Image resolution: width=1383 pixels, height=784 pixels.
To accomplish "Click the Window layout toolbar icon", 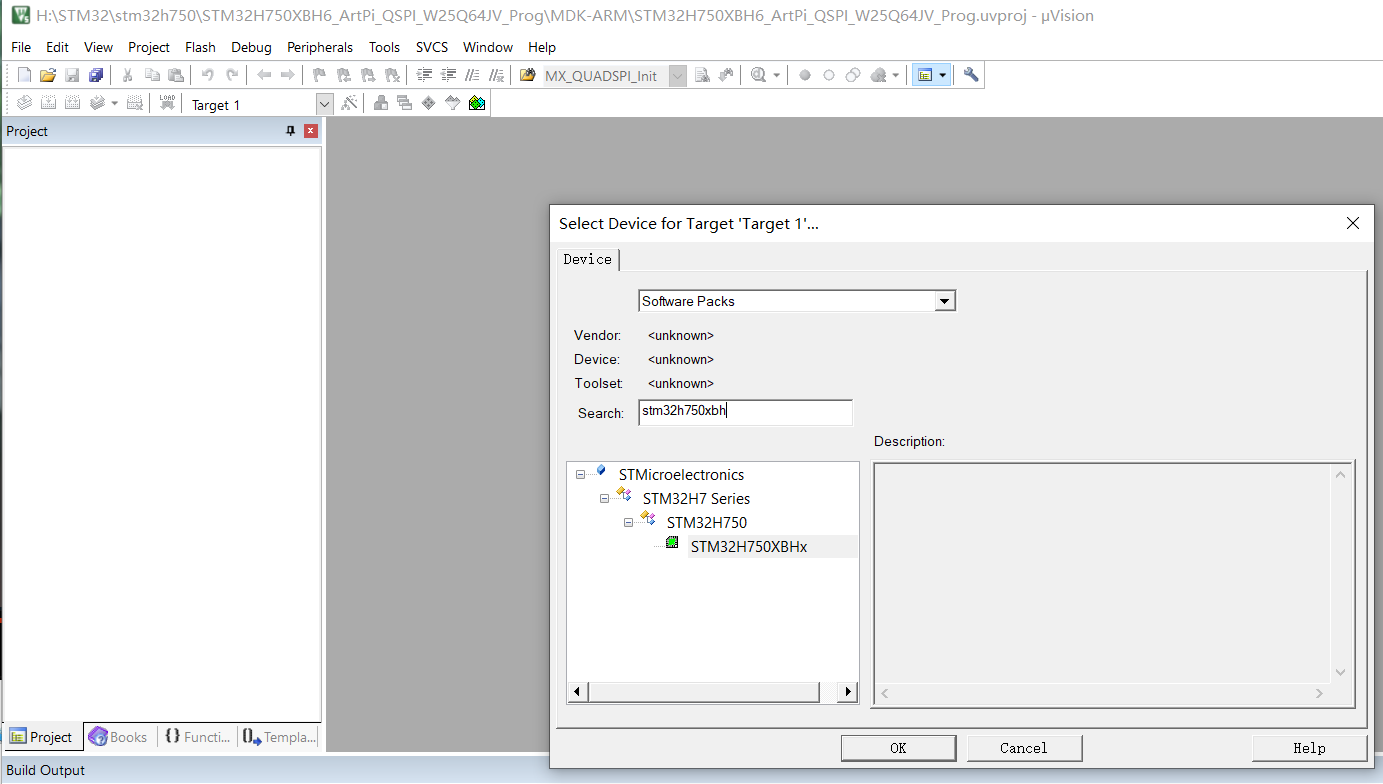I will point(925,75).
